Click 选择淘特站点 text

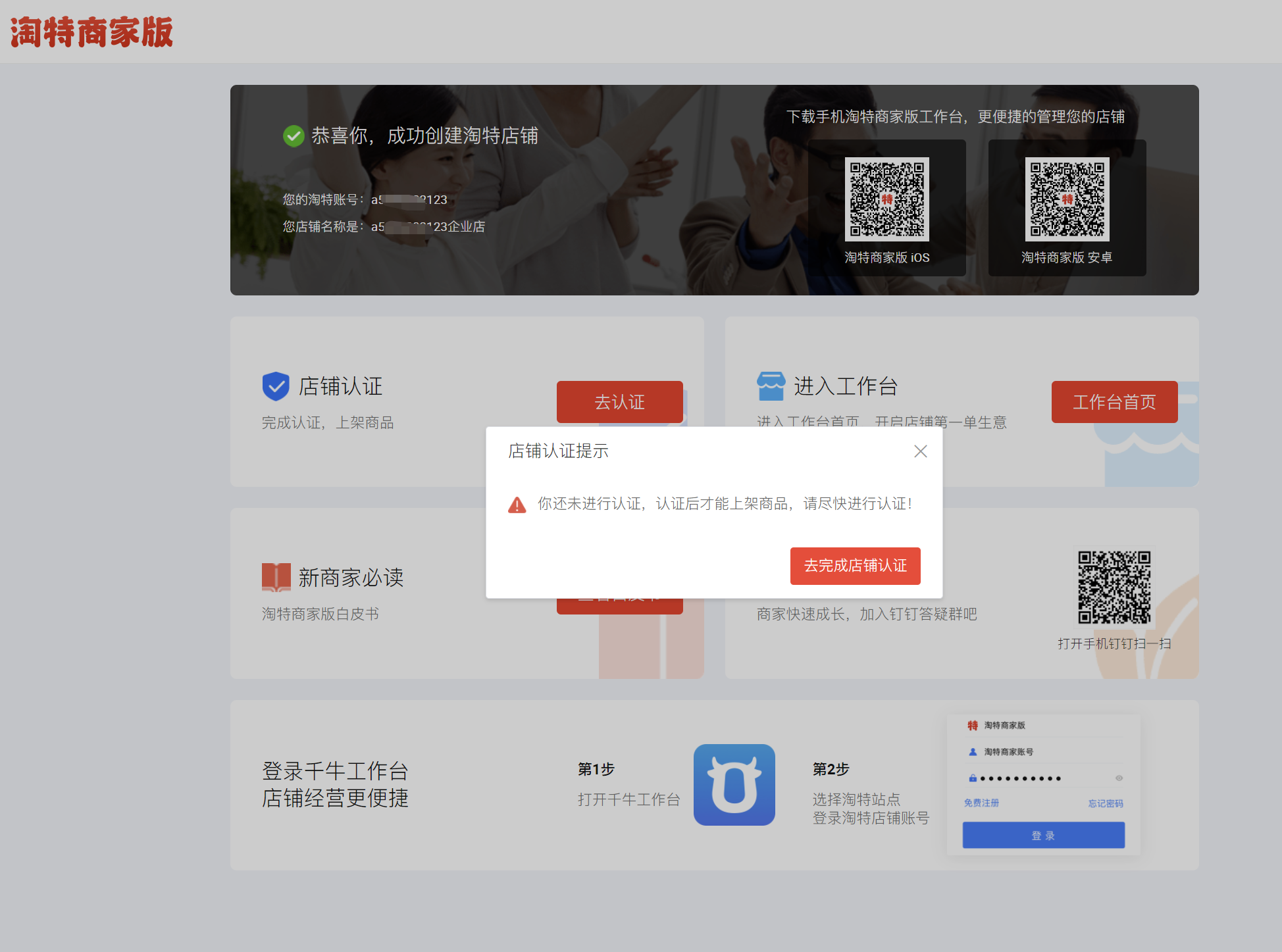pos(856,799)
